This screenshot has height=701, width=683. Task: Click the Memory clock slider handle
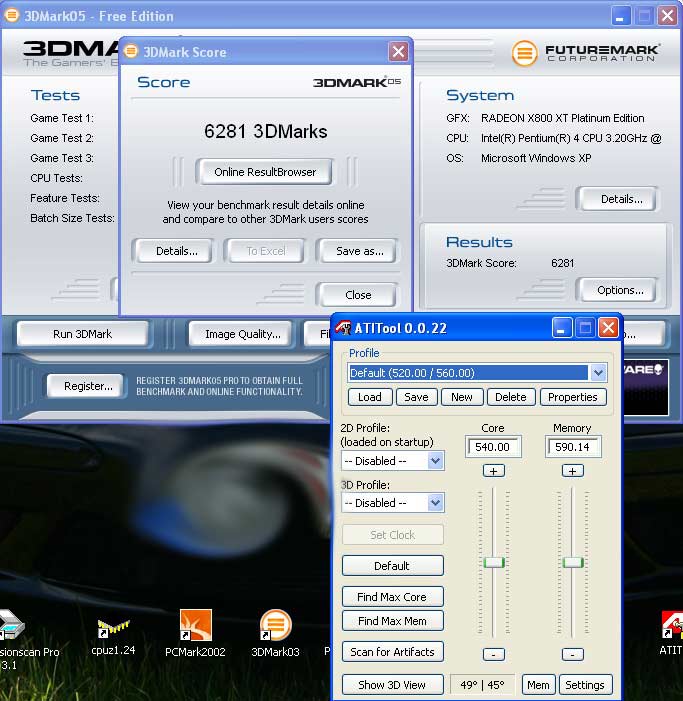pyautogui.click(x=573, y=562)
